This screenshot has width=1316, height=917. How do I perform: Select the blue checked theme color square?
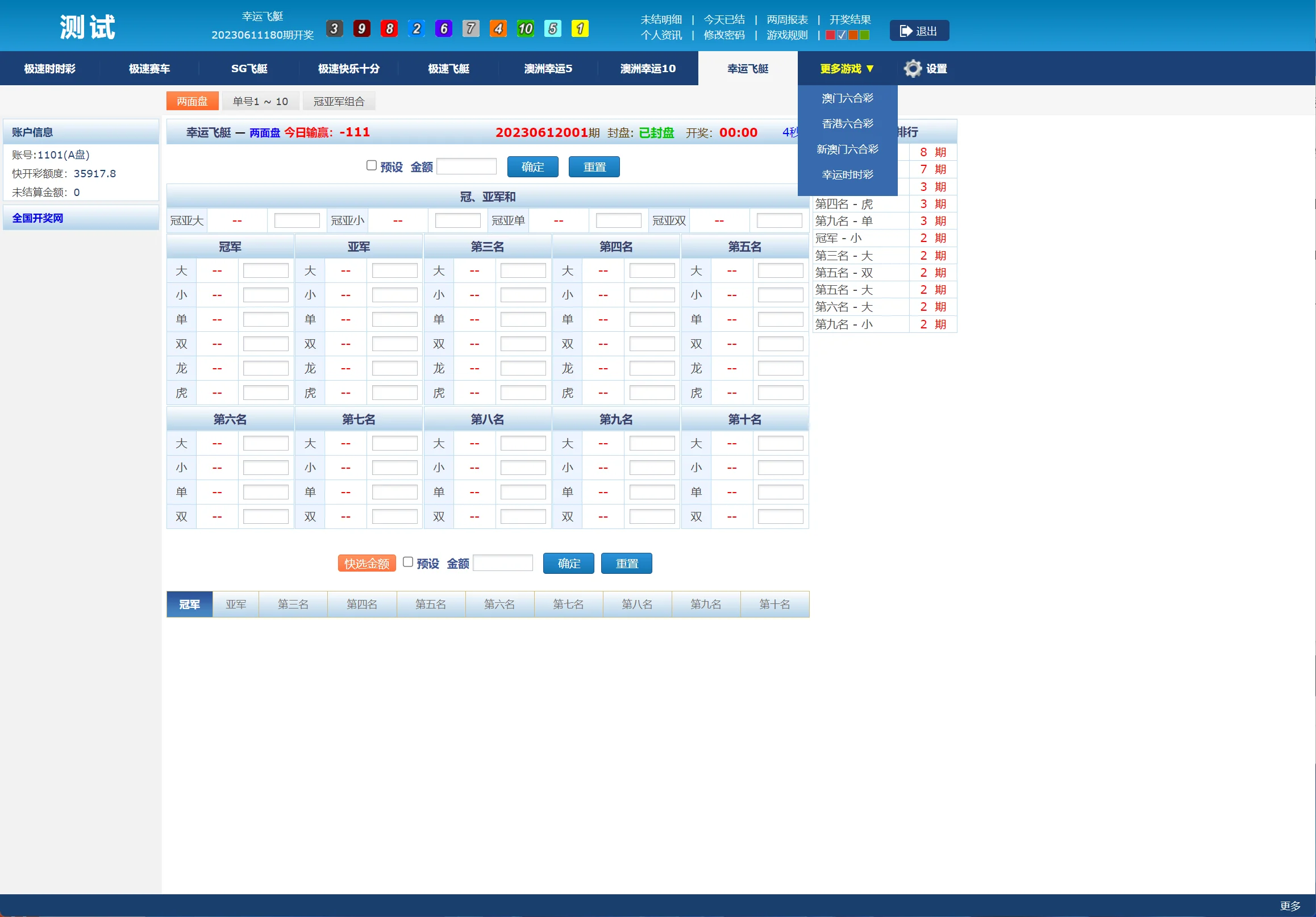pos(842,36)
